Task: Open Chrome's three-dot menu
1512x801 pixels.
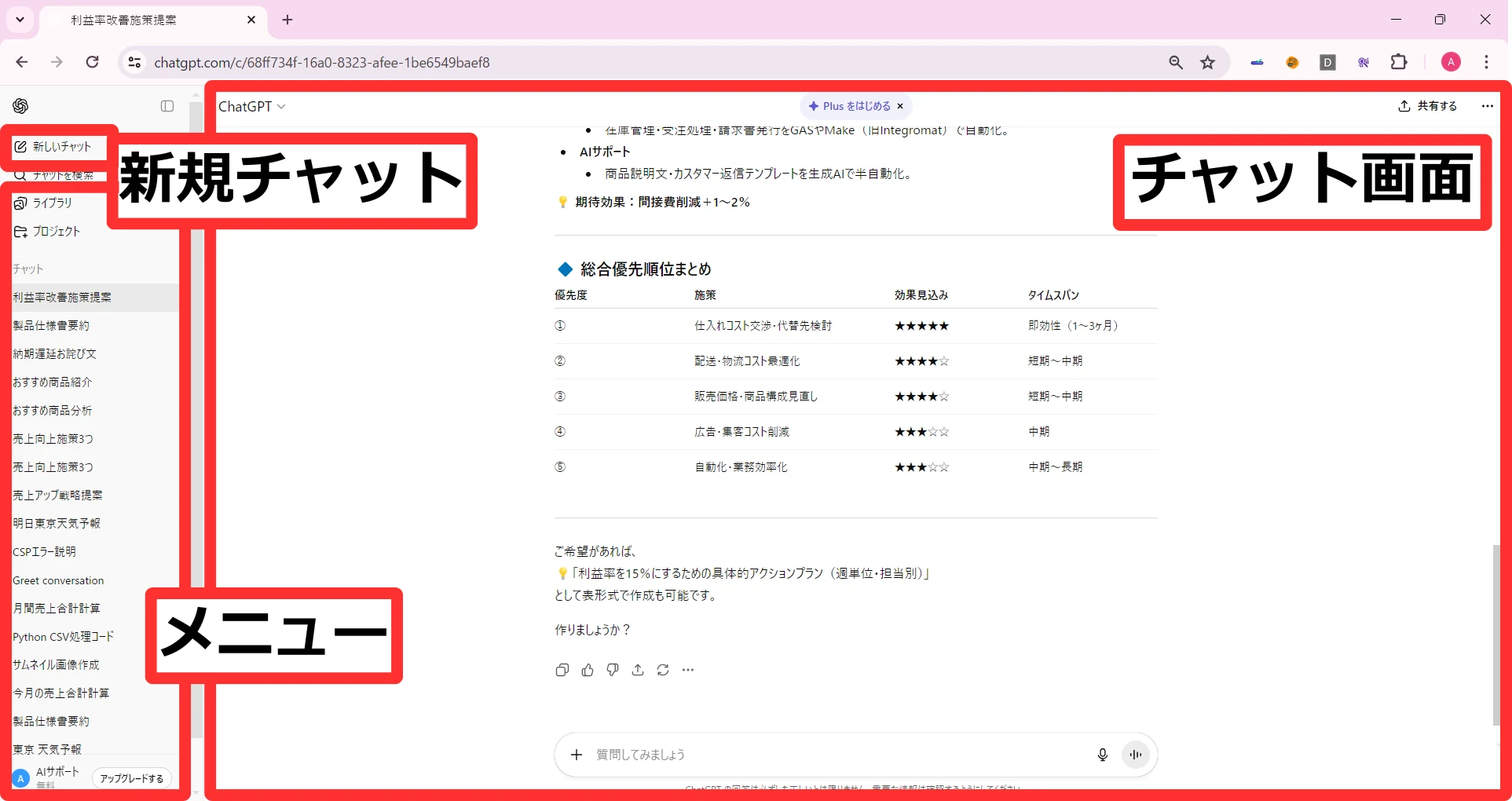Action: [1487, 62]
